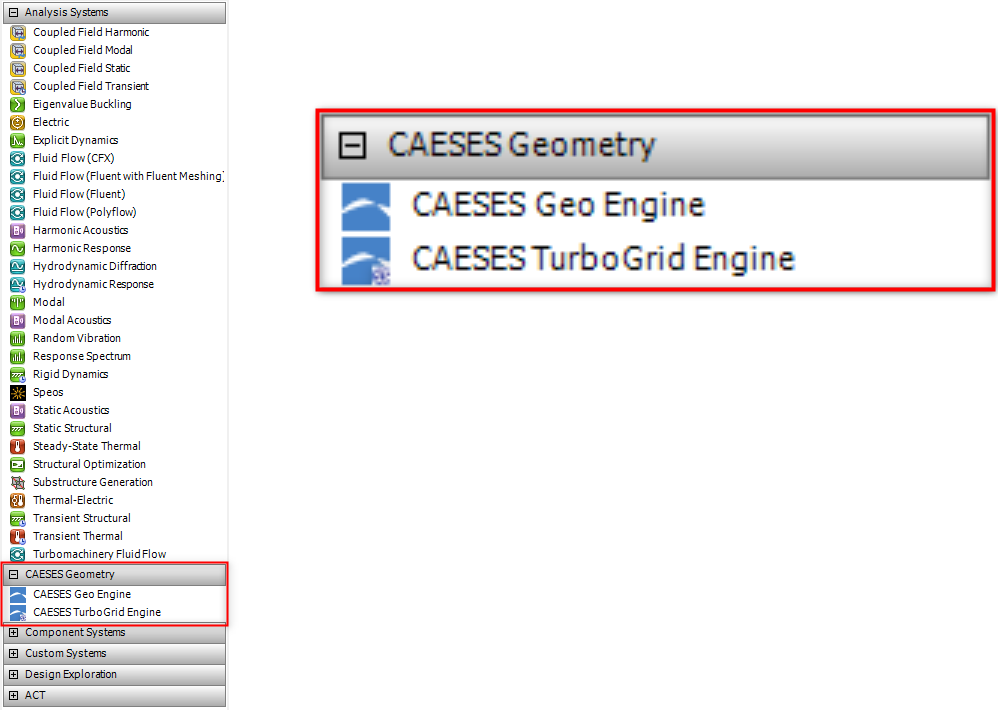The image size is (998, 710).
Task: Click the Coupled Field Transient icon
Action: (18, 87)
